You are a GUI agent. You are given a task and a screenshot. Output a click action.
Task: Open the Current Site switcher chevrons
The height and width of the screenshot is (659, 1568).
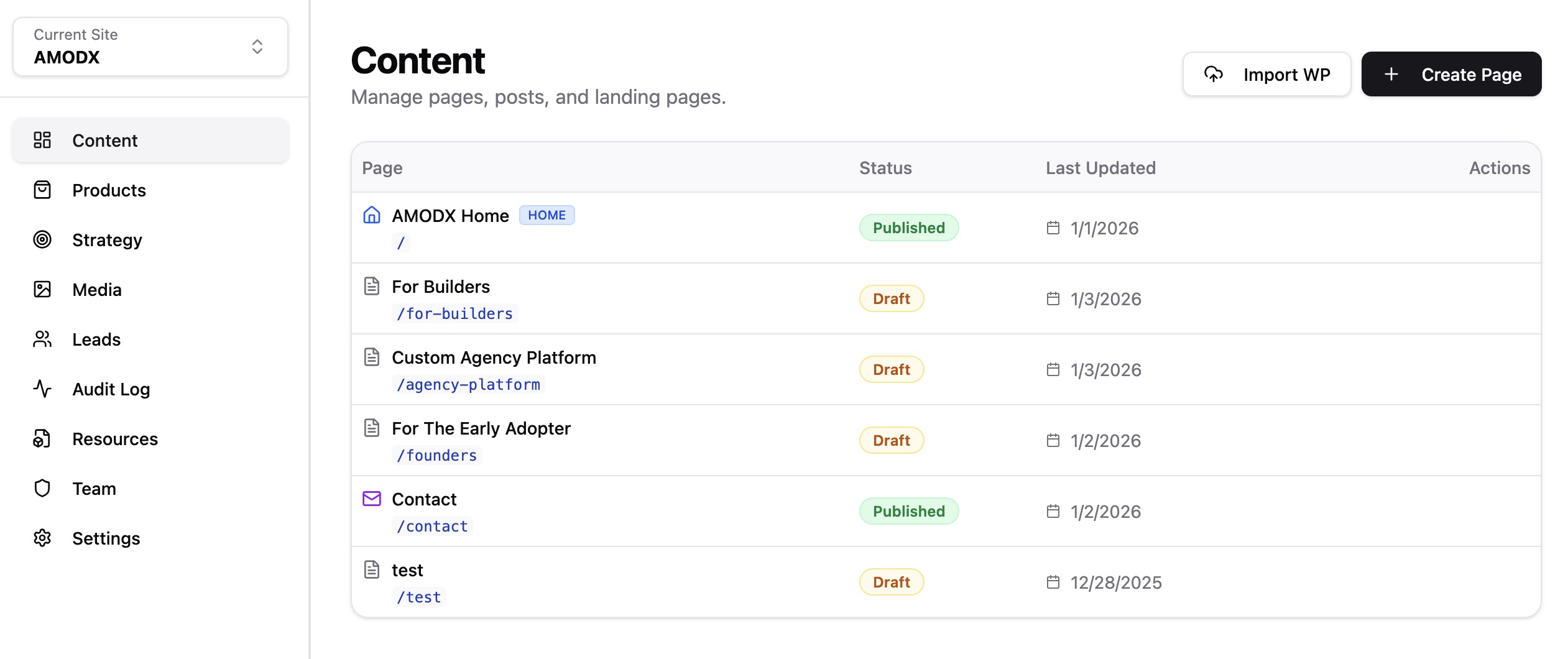pos(257,46)
